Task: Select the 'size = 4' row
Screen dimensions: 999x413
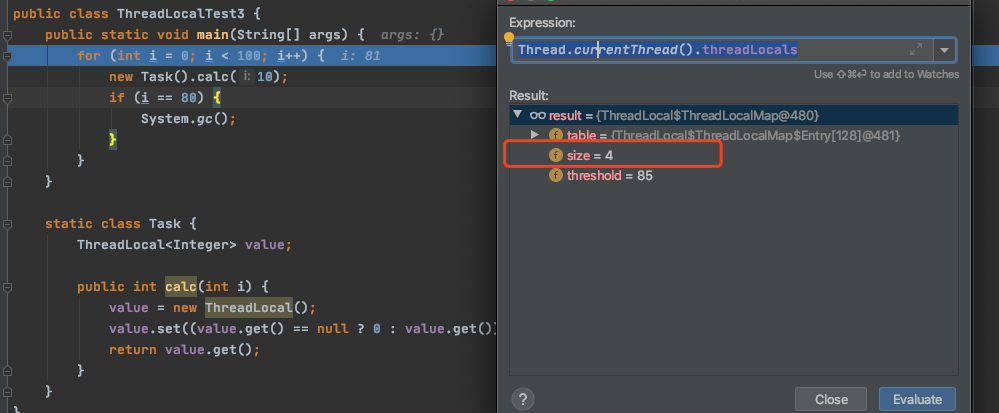Action: (x=733, y=155)
